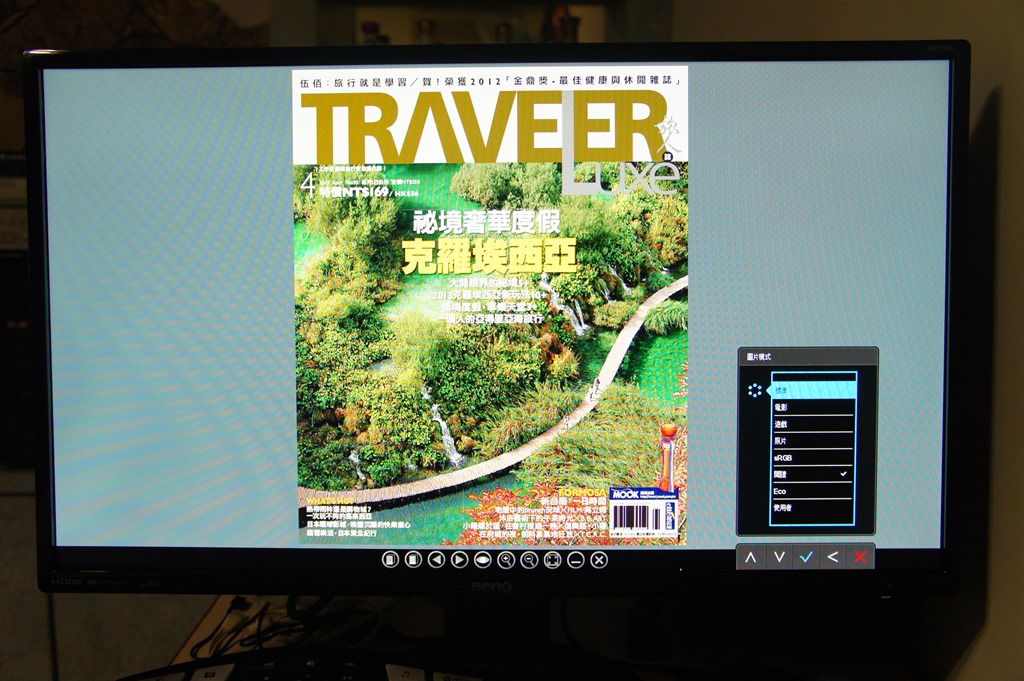Zoom out with the minus magnifier
Screen dimensions: 1024x681
click(x=529, y=560)
